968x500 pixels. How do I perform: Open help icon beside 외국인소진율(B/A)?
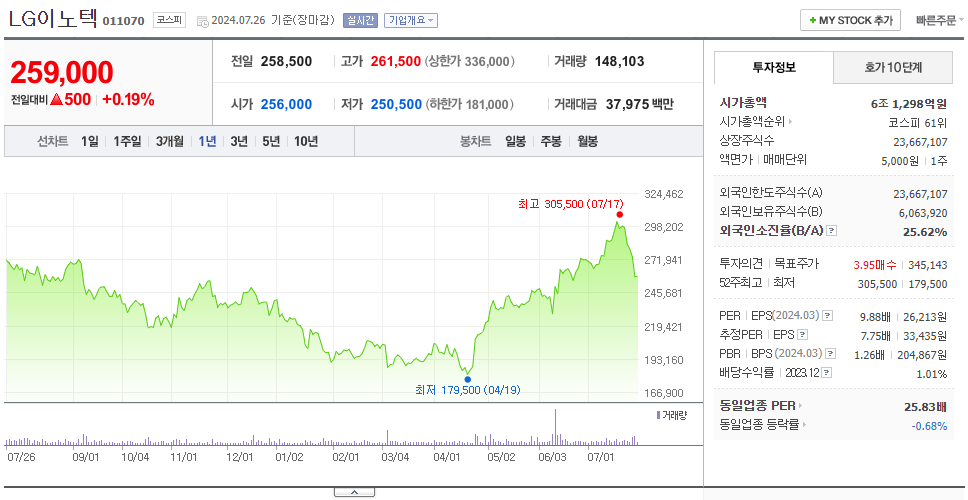(832, 231)
